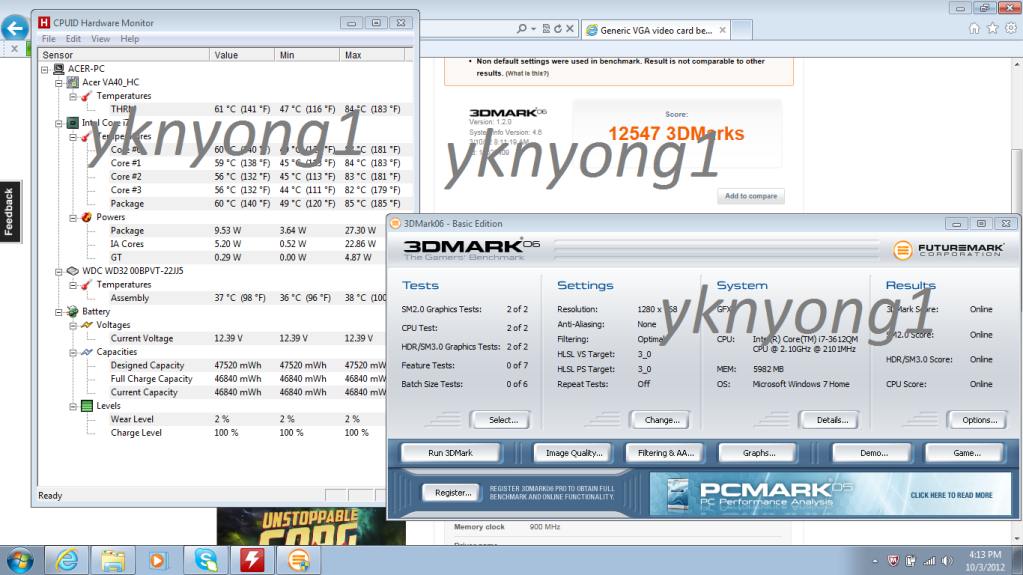Click the Capacities graph icon
Viewport: 1023px width, 575px height.
pos(87,352)
